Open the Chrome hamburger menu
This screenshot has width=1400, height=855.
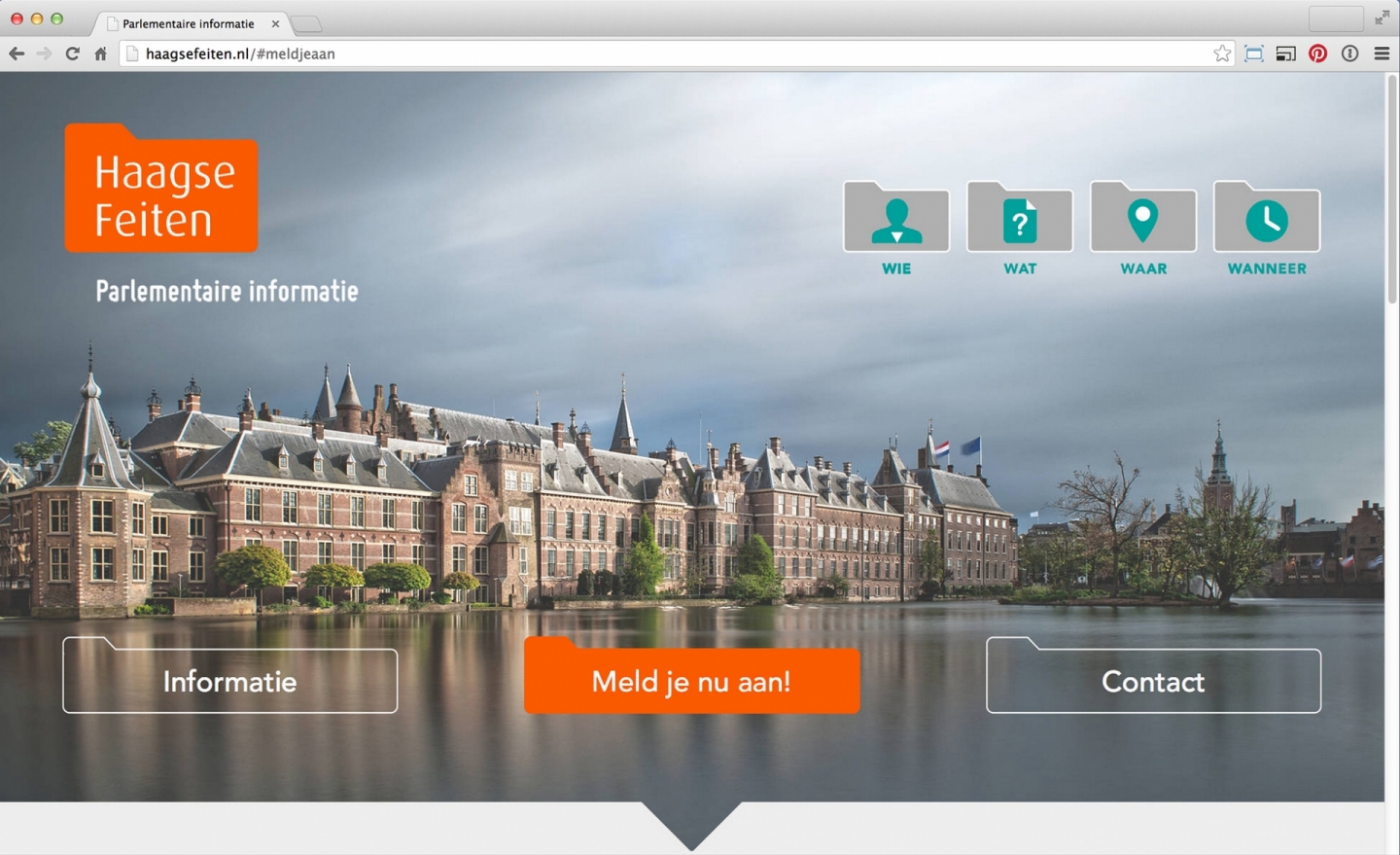pos(1382,53)
